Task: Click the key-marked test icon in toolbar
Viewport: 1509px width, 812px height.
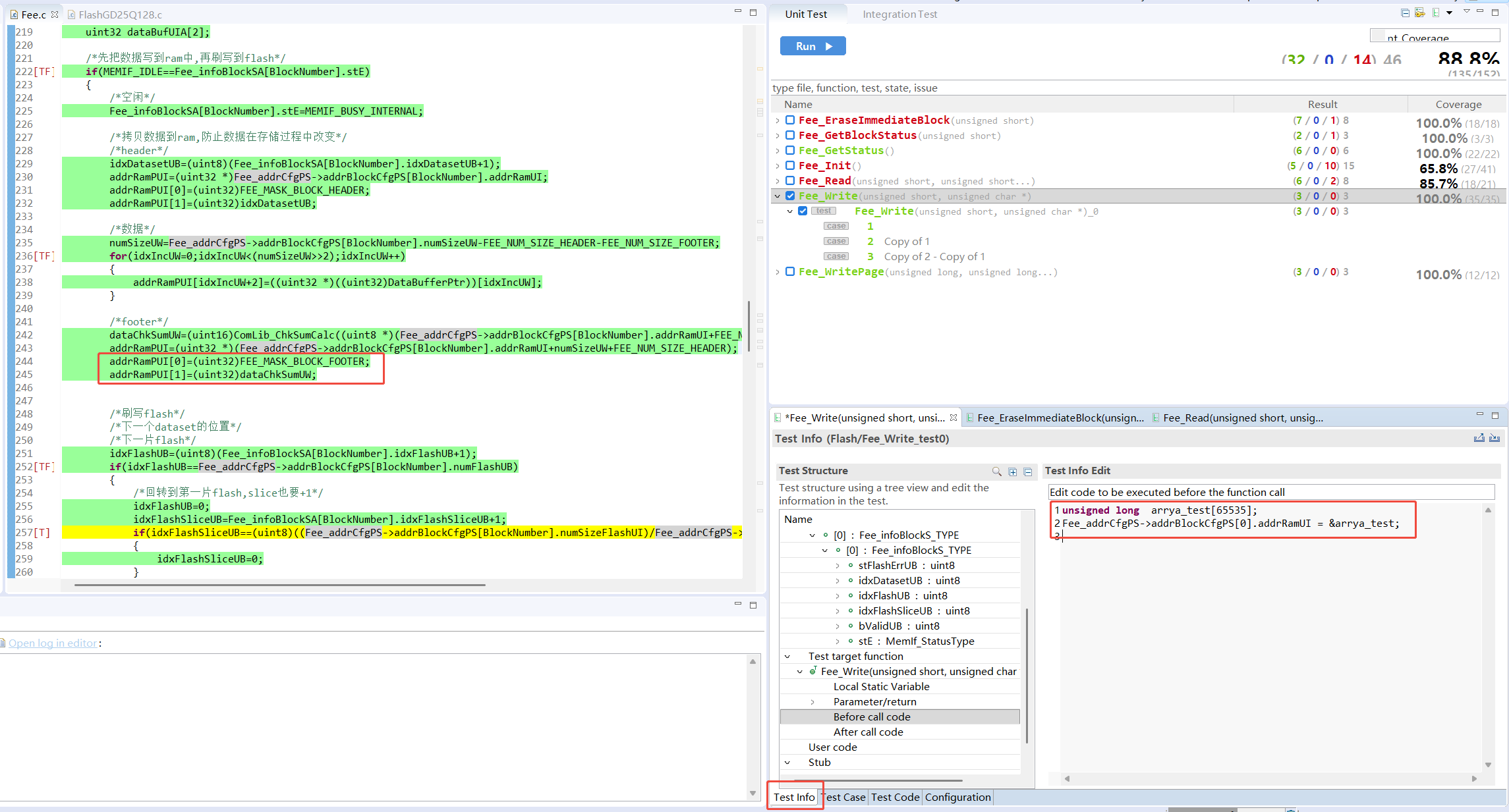Action: coord(1419,13)
